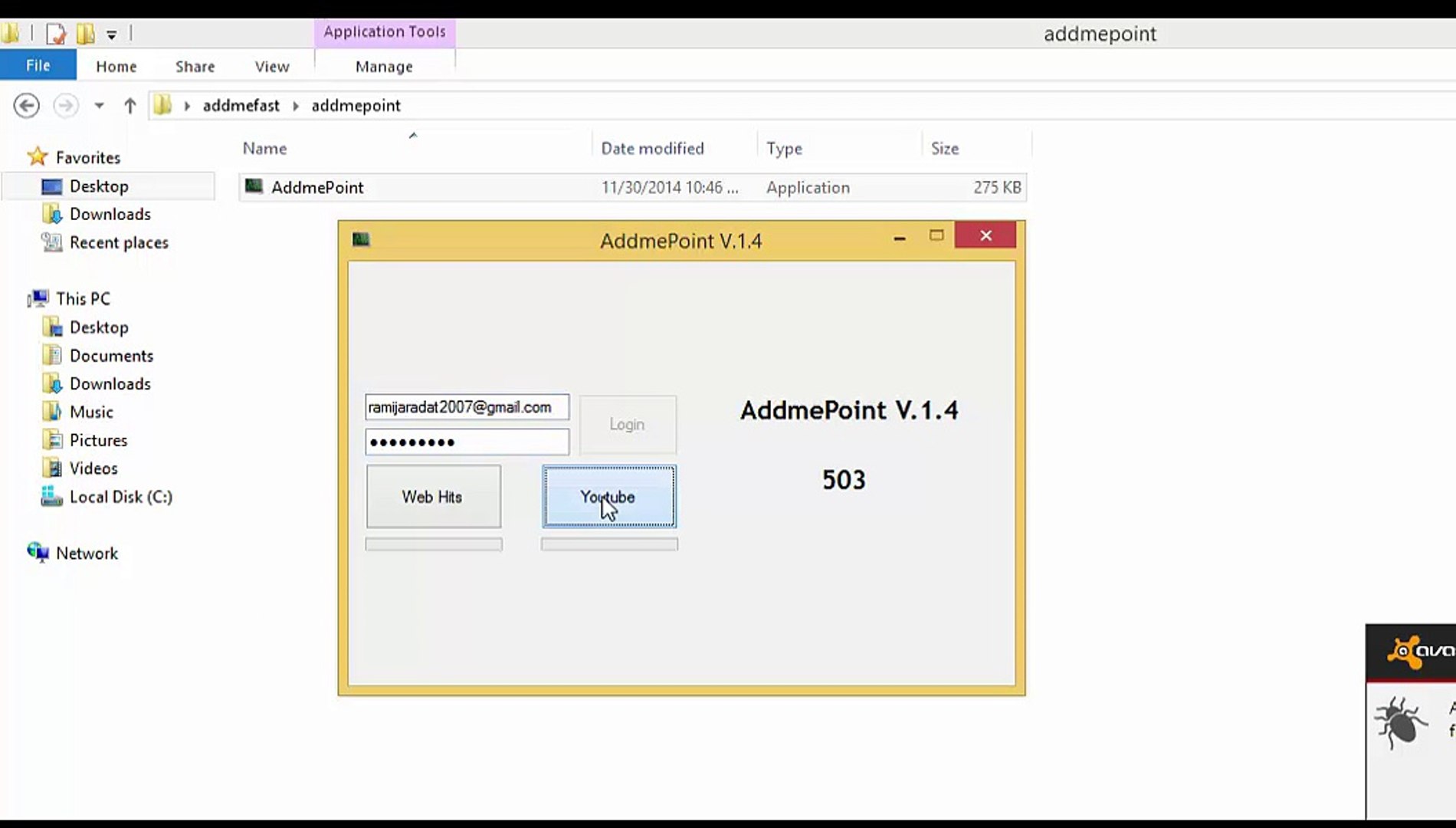Click the Favorites star icon
This screenshot has height=828, width=1456.
coord(38,157)
